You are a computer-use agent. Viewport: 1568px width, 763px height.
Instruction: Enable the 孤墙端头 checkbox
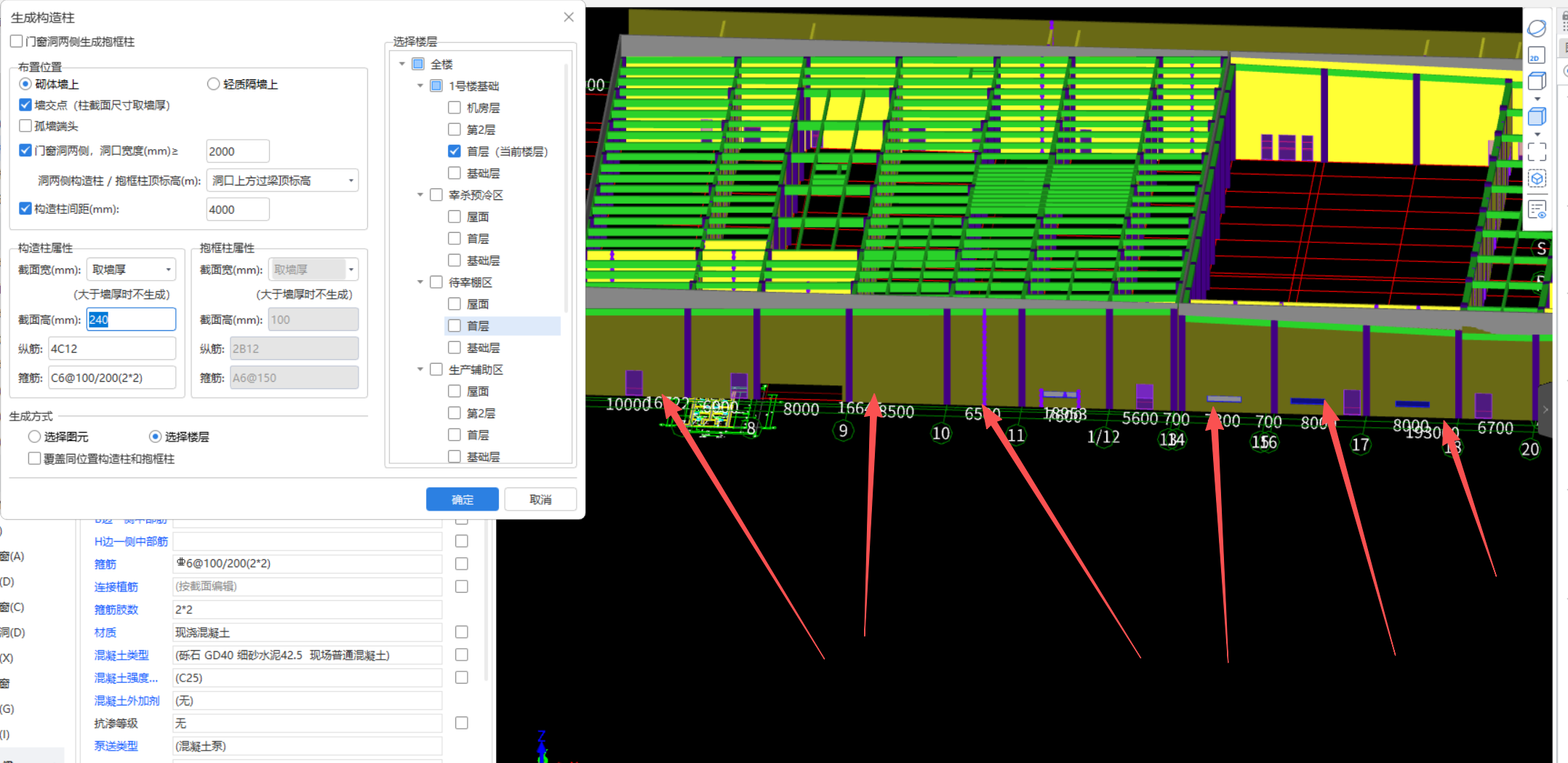[x=25, y=126]
